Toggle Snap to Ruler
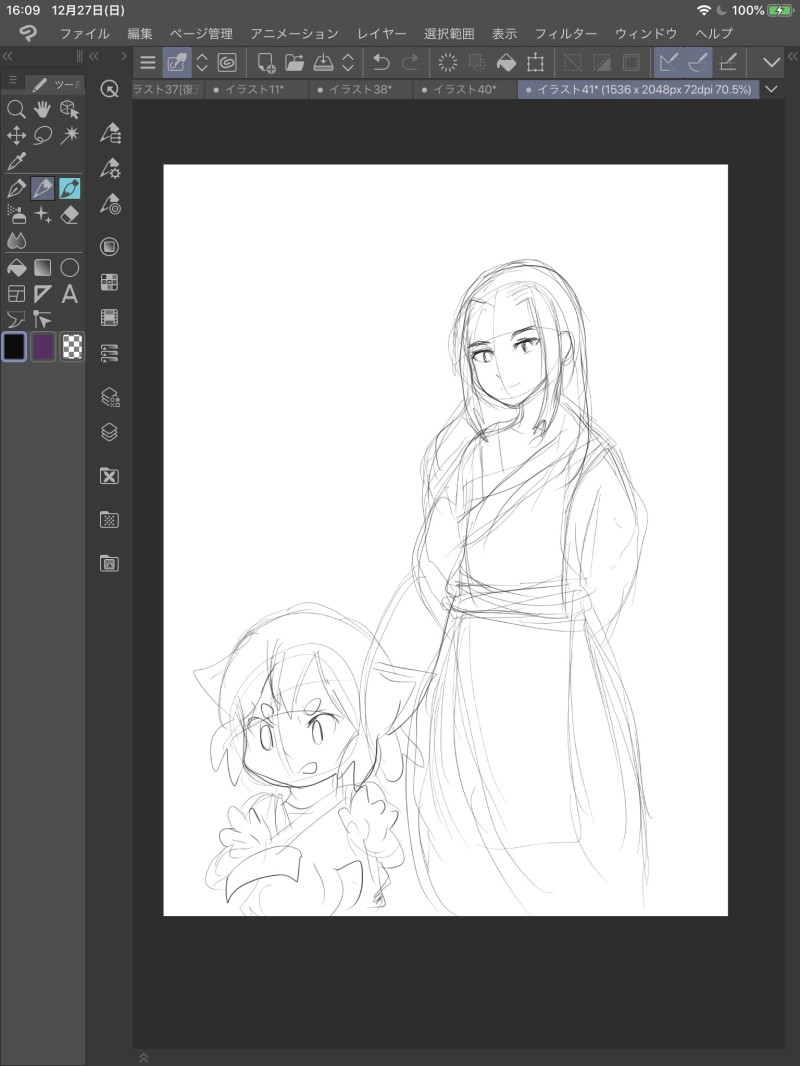 coord(668,63)
